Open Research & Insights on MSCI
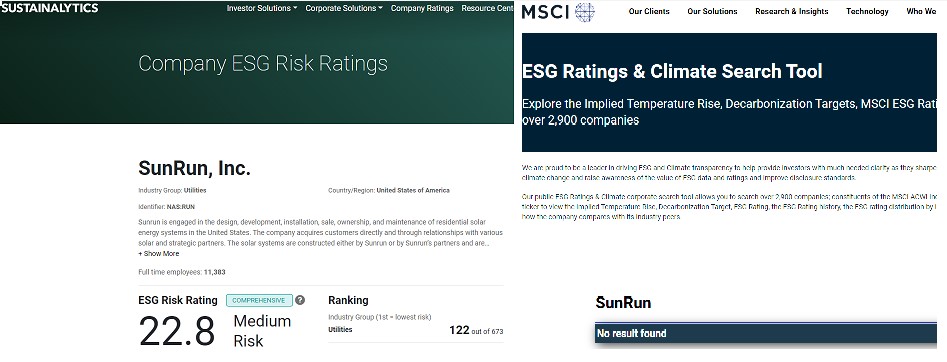Viewport: 947px width, 362px height. 792,11
